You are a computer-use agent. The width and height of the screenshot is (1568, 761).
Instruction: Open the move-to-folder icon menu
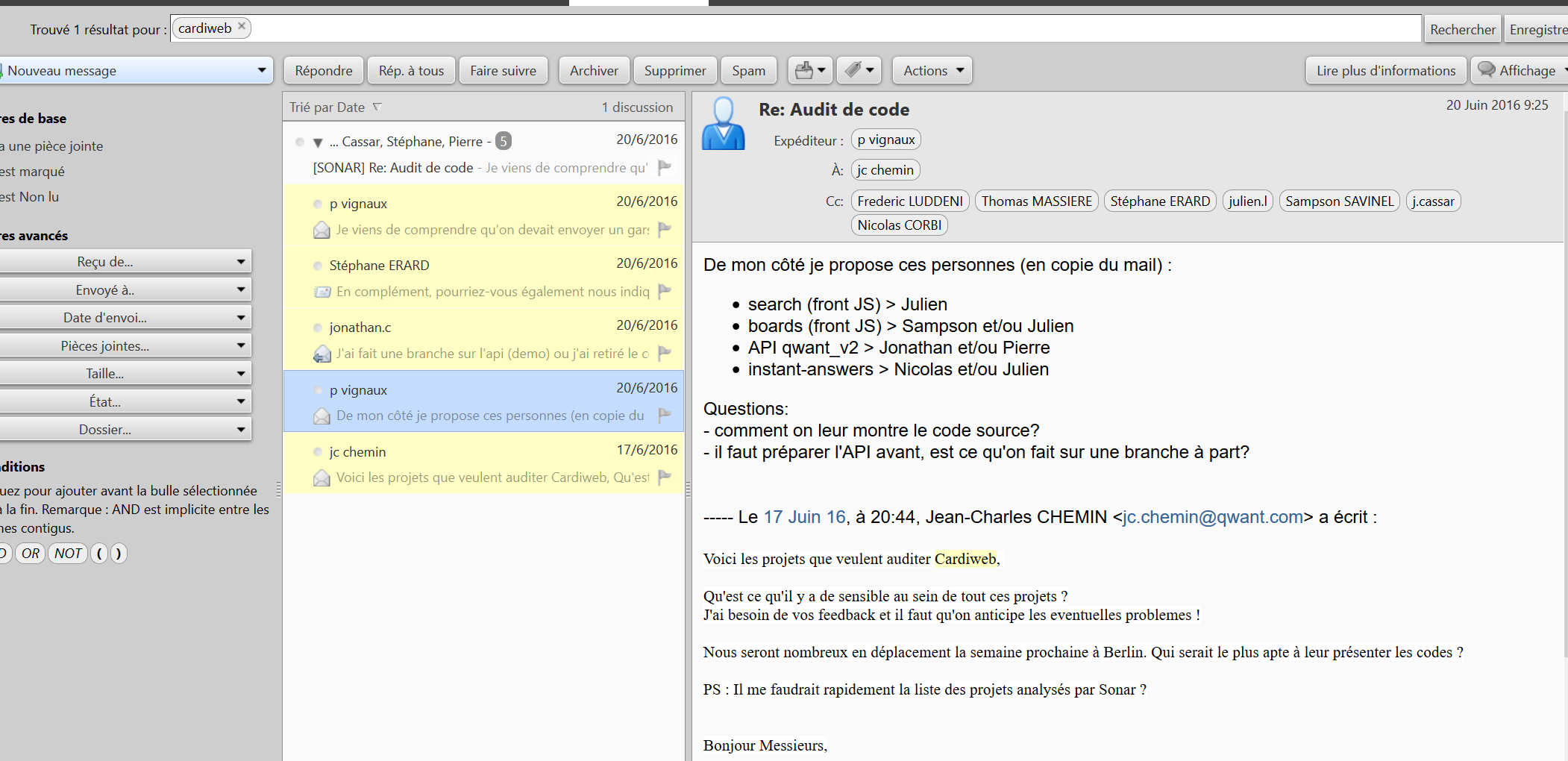pyautogui.click(x=810, y=70)
